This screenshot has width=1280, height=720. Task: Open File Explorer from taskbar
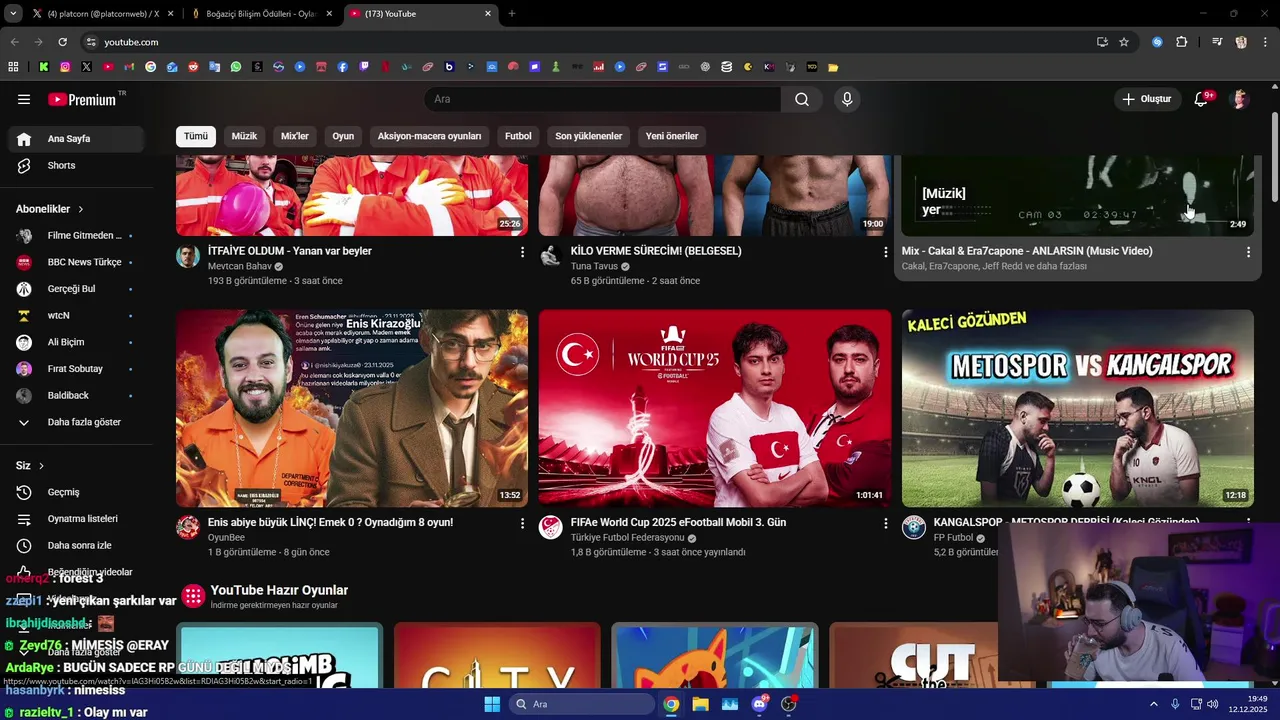(700, 704)
